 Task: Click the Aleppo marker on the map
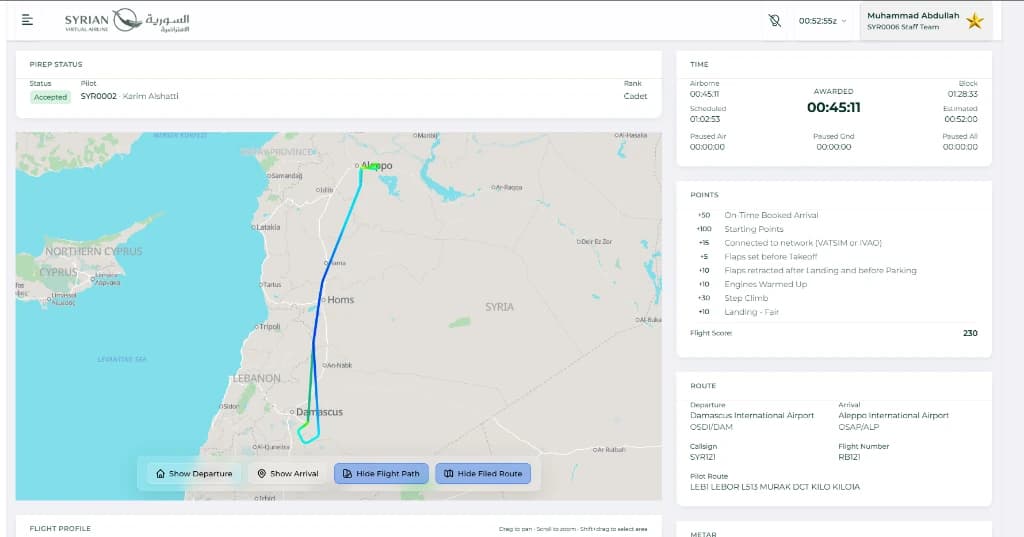click(x=357, y=165)
